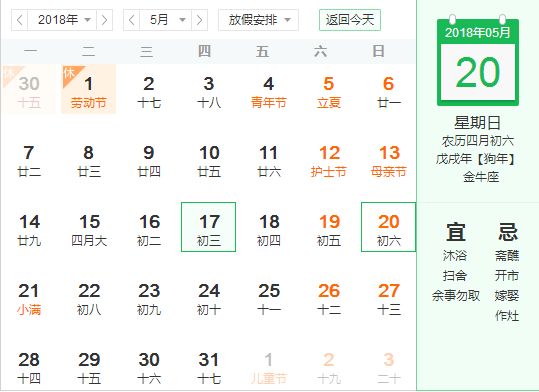Click next month arrow beside 5月
Screen dimensions: 539x392
point(199,20)
